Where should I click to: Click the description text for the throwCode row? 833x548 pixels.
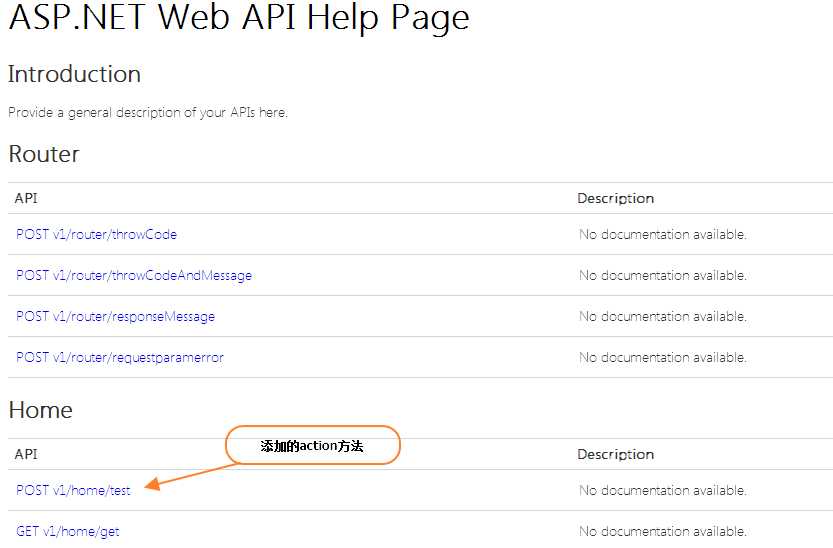tap(662, 235)
